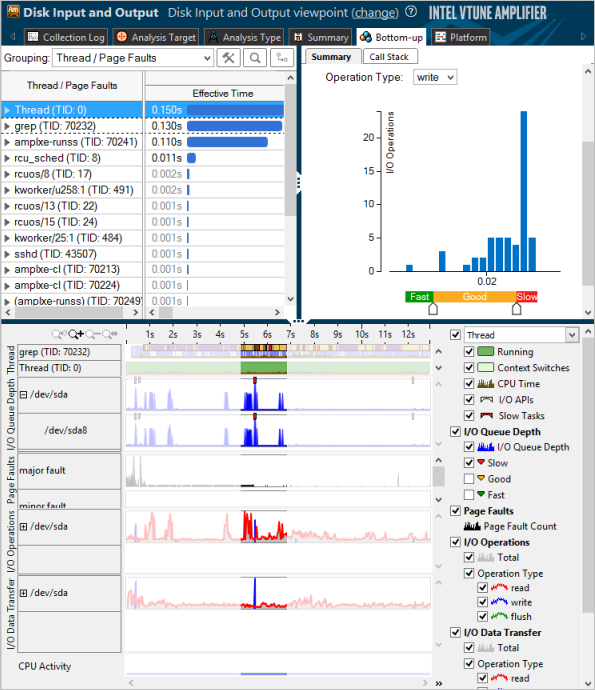Viewport: 595px width, 690px height.
Task: Click the zoom-to-selection magnifier icon
Action: [x=110, y=334]
